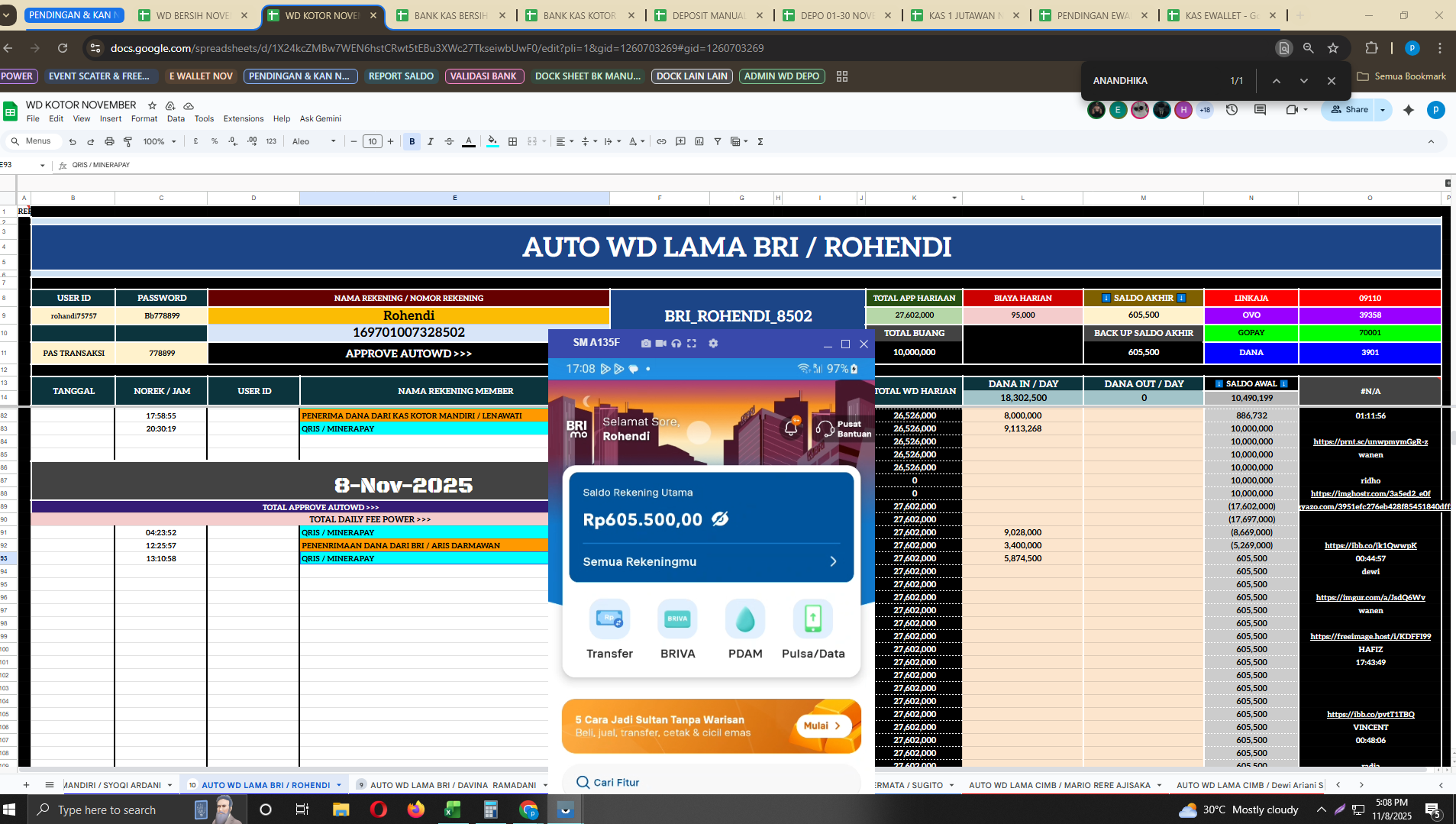This screenshot has width=1456, height=824.
Task: Open the AUTO WD LAMA BRI / DAVINA RAMADANI sheet
Action: coord(453,785)
